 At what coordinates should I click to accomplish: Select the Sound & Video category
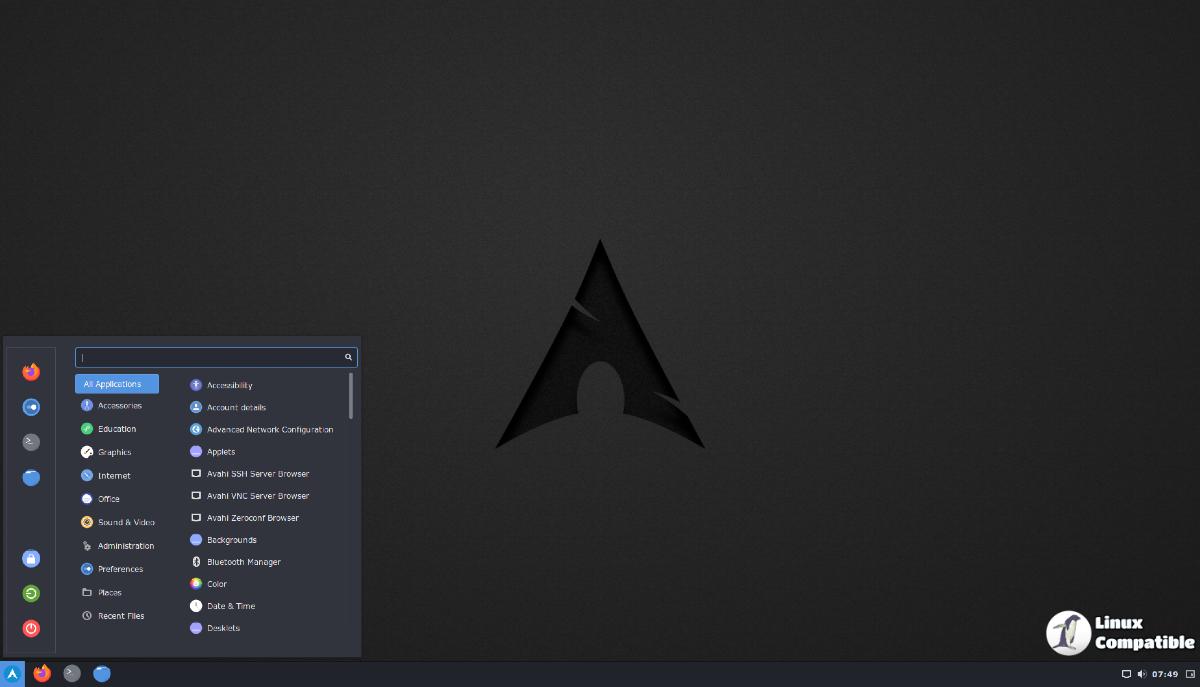[125, 522]
